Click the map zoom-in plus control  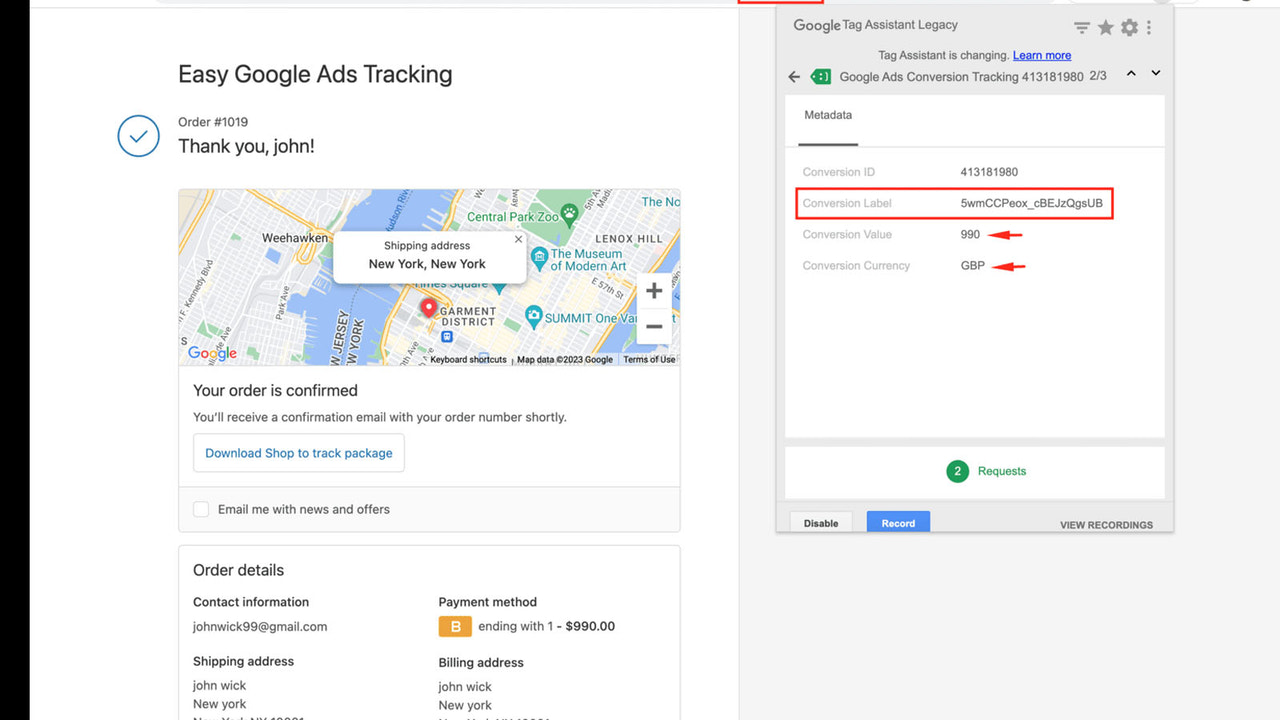(654, 290)
